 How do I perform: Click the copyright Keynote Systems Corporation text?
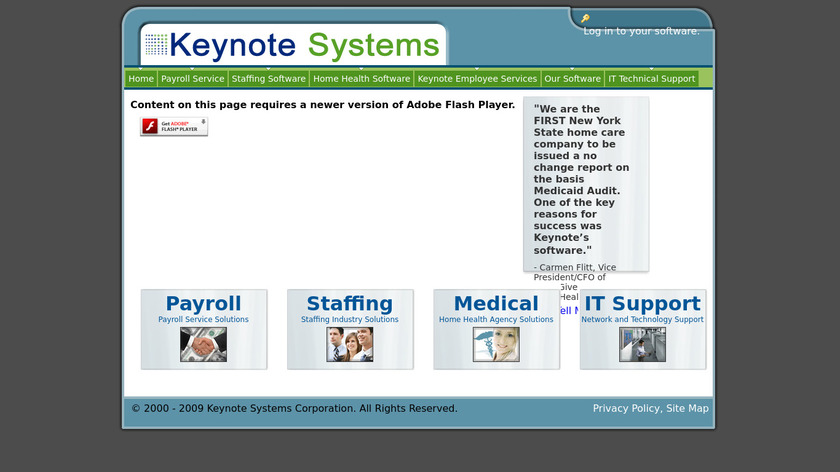[294, 408]
